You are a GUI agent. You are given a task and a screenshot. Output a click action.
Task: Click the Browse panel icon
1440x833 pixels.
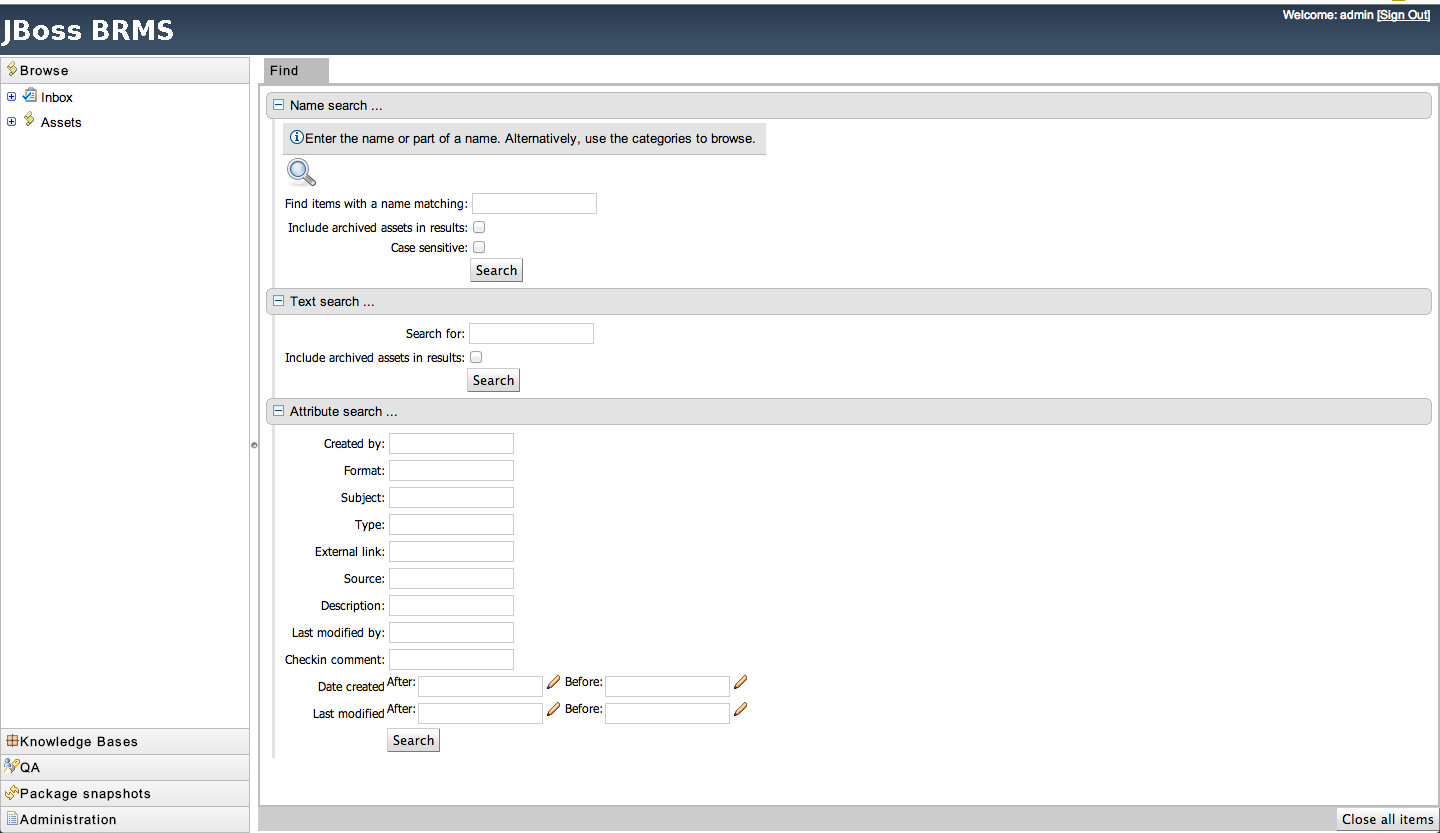click(12, 70)
